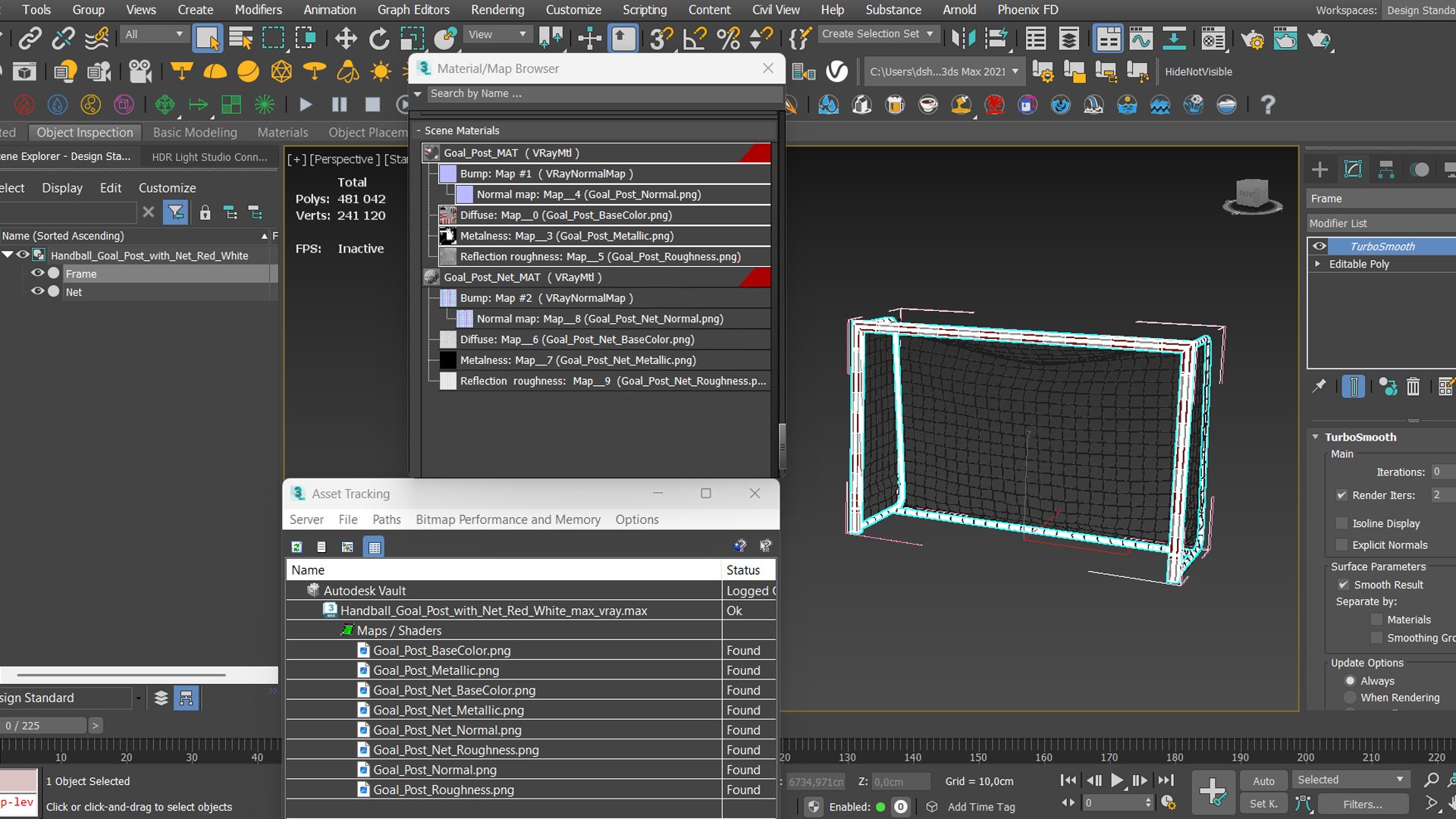Toggle TurboSmooth modifier visibility eye
The image size is (1456, 819).
[x=1319, y=246]
